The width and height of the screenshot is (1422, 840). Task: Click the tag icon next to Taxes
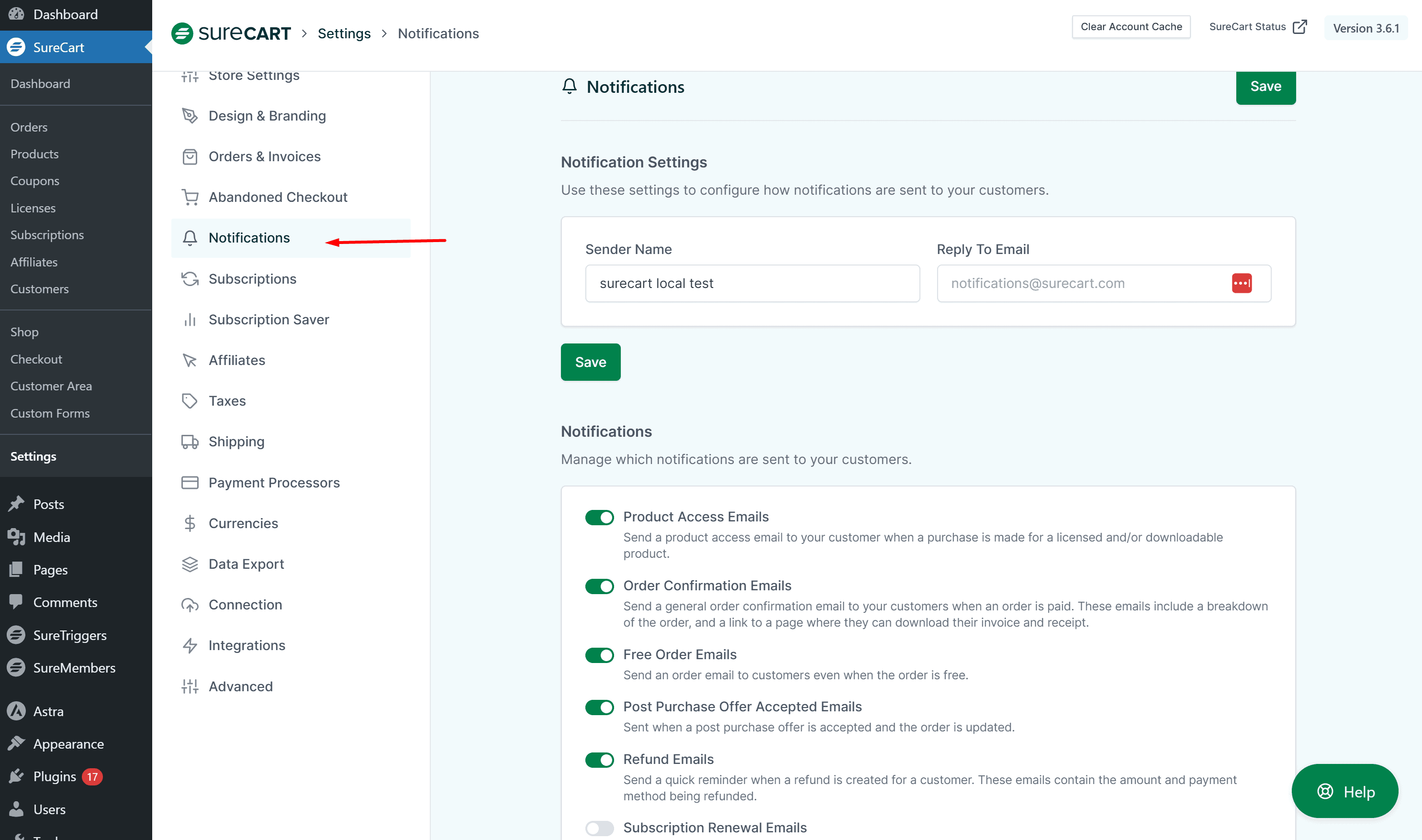[x=190, y=401]
